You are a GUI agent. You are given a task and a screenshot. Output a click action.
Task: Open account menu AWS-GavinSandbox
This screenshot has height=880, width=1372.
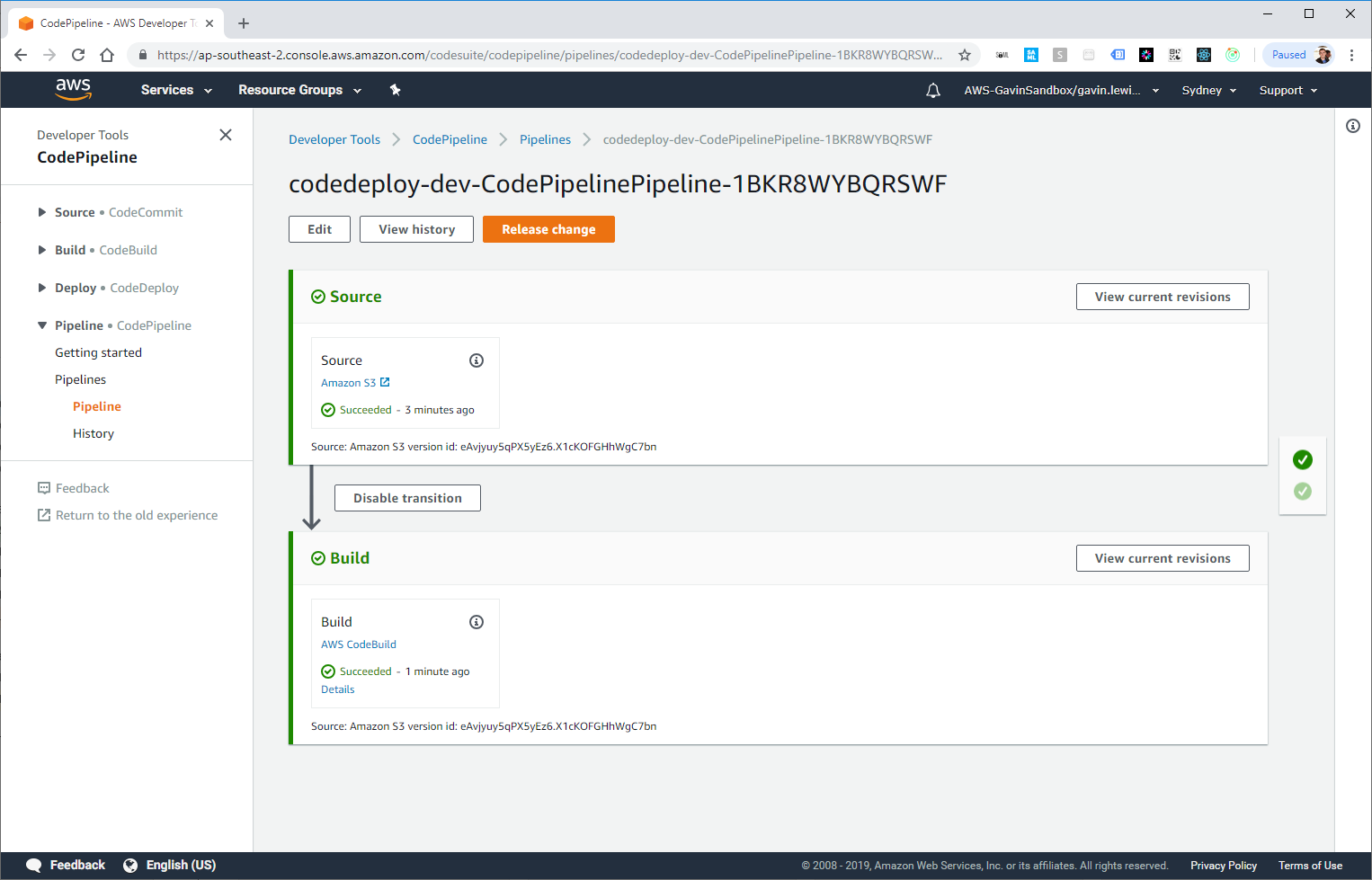1062,90
